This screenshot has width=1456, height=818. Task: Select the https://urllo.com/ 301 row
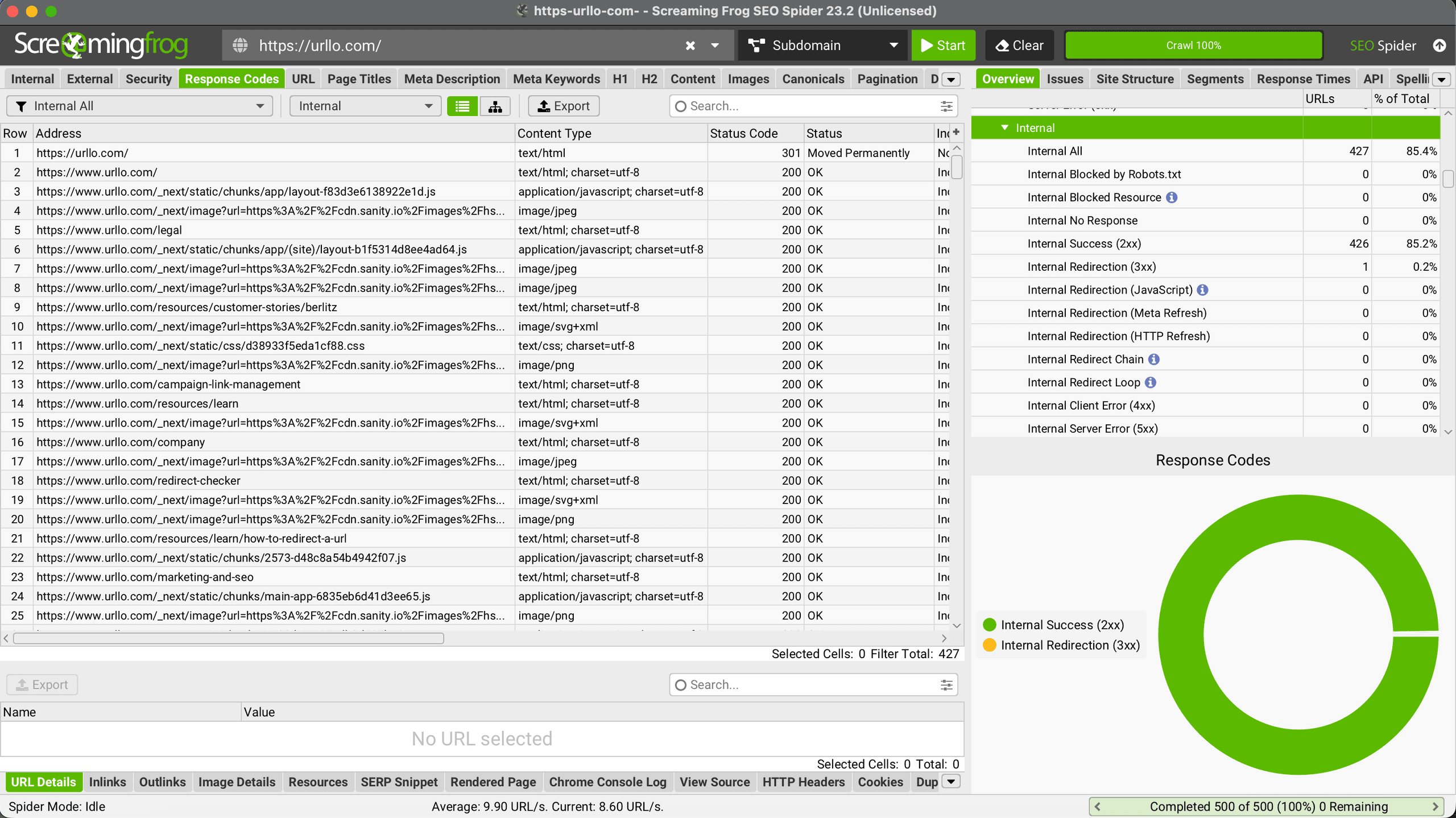click(475, 153)
